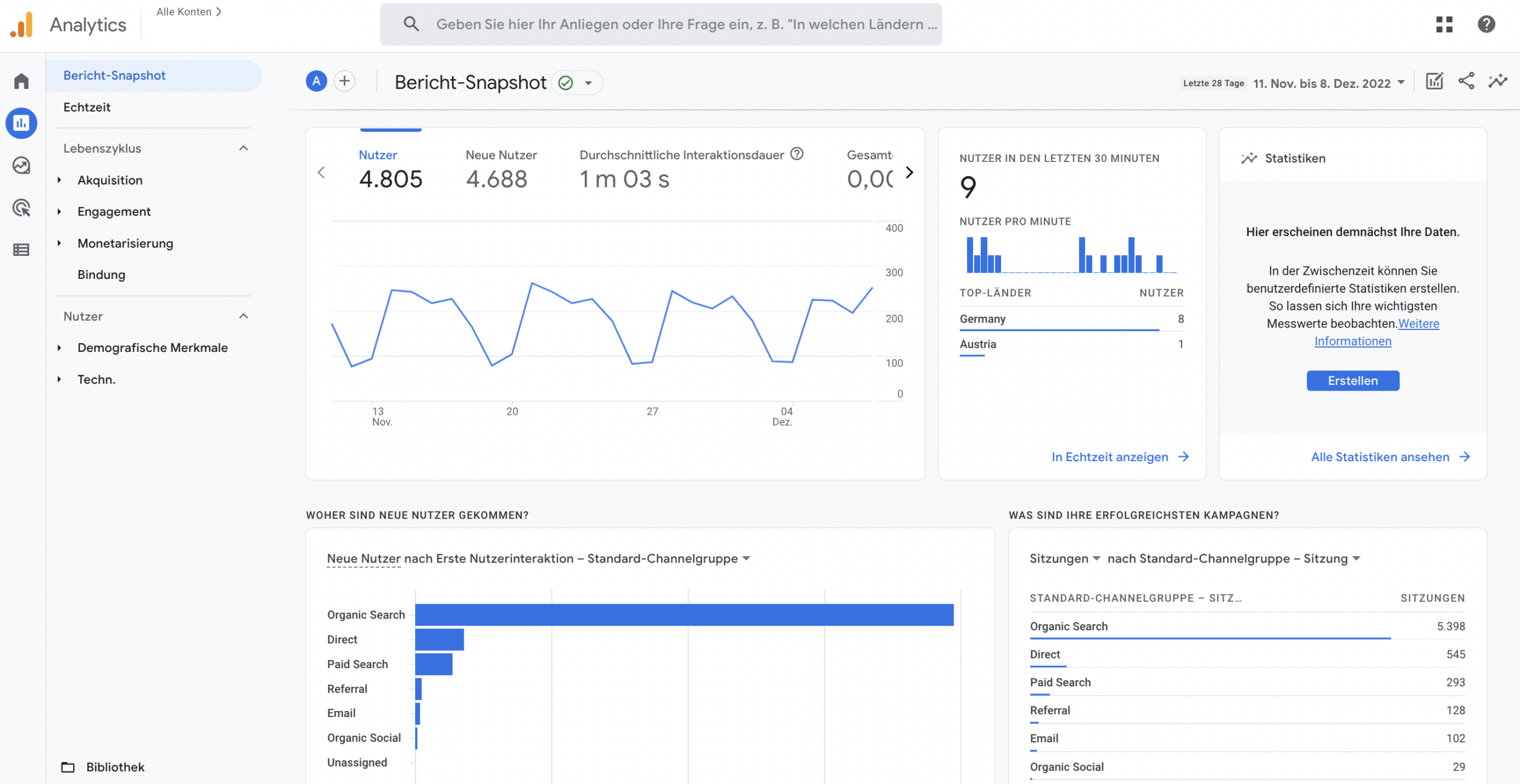
Task: Select the Neue Nutzer metric tab
Action: pyautogui.click(x=501, y=170)
